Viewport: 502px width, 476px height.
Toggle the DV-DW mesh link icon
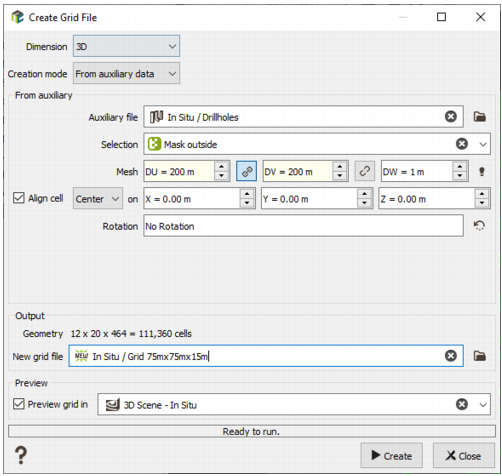[365, 171]
